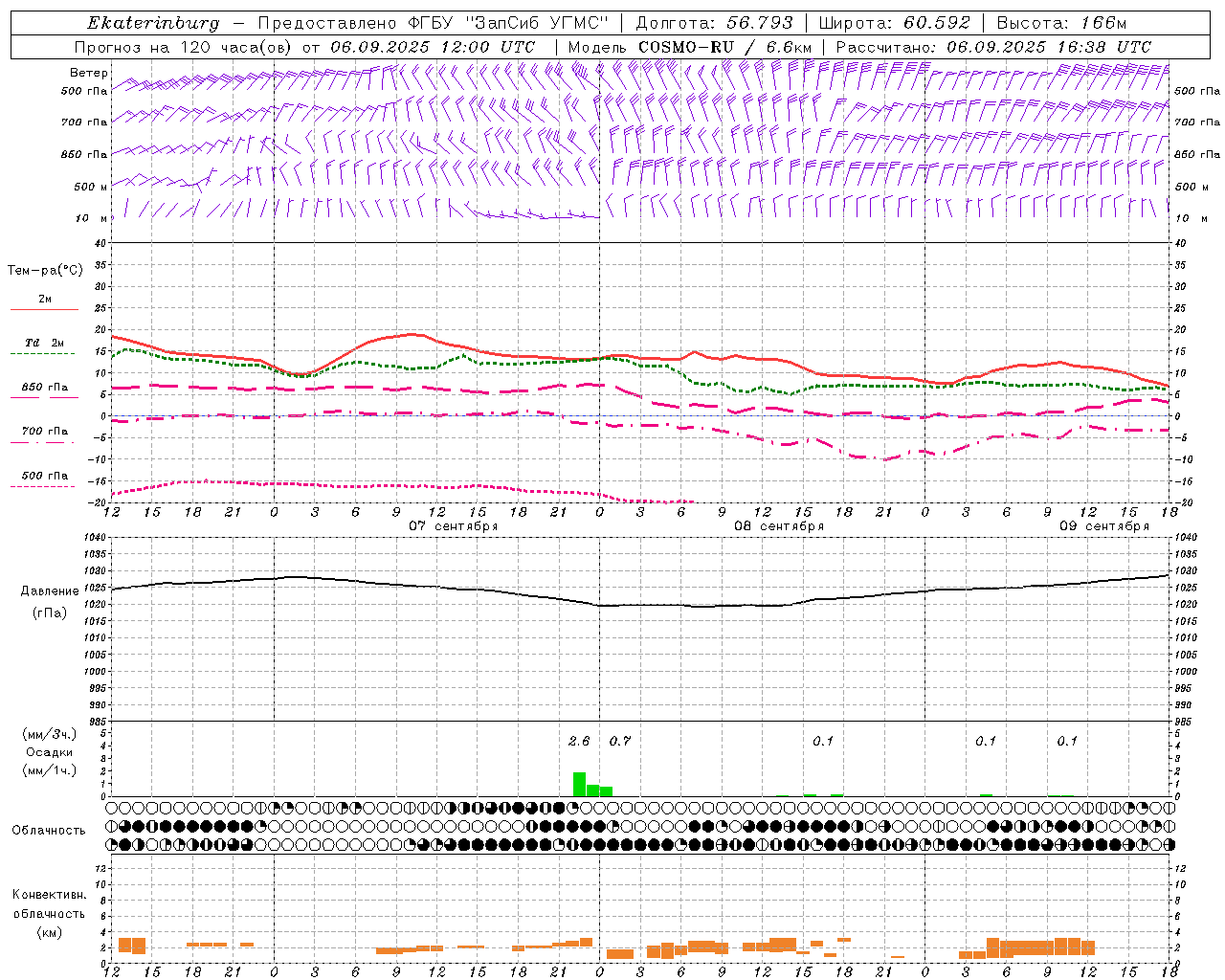Screen dimensions: 1225x980
Task: Click the 09 сентября date label
Action: pos(1104,526)
